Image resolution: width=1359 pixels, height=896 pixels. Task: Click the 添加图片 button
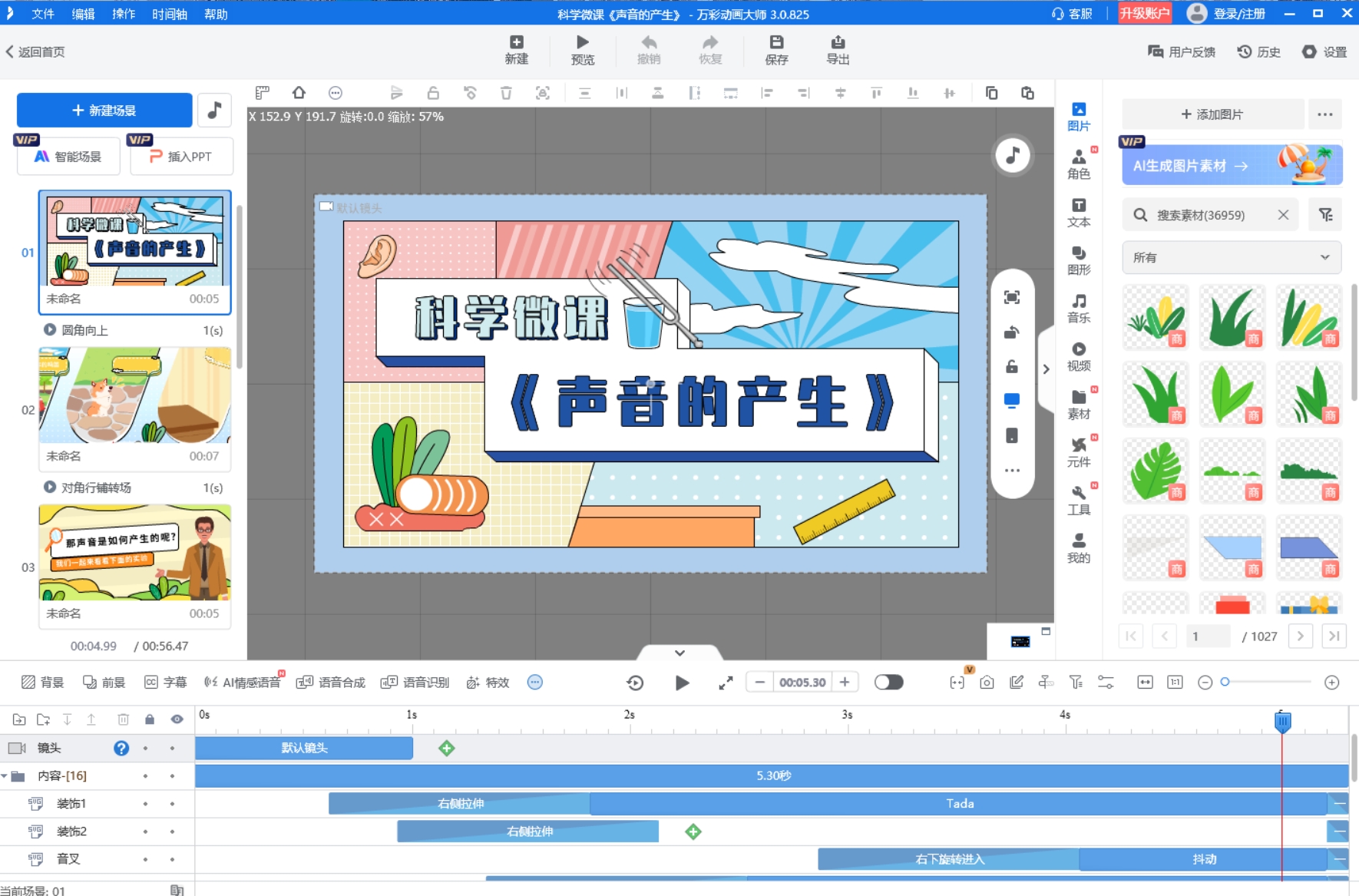[1212, 114]
